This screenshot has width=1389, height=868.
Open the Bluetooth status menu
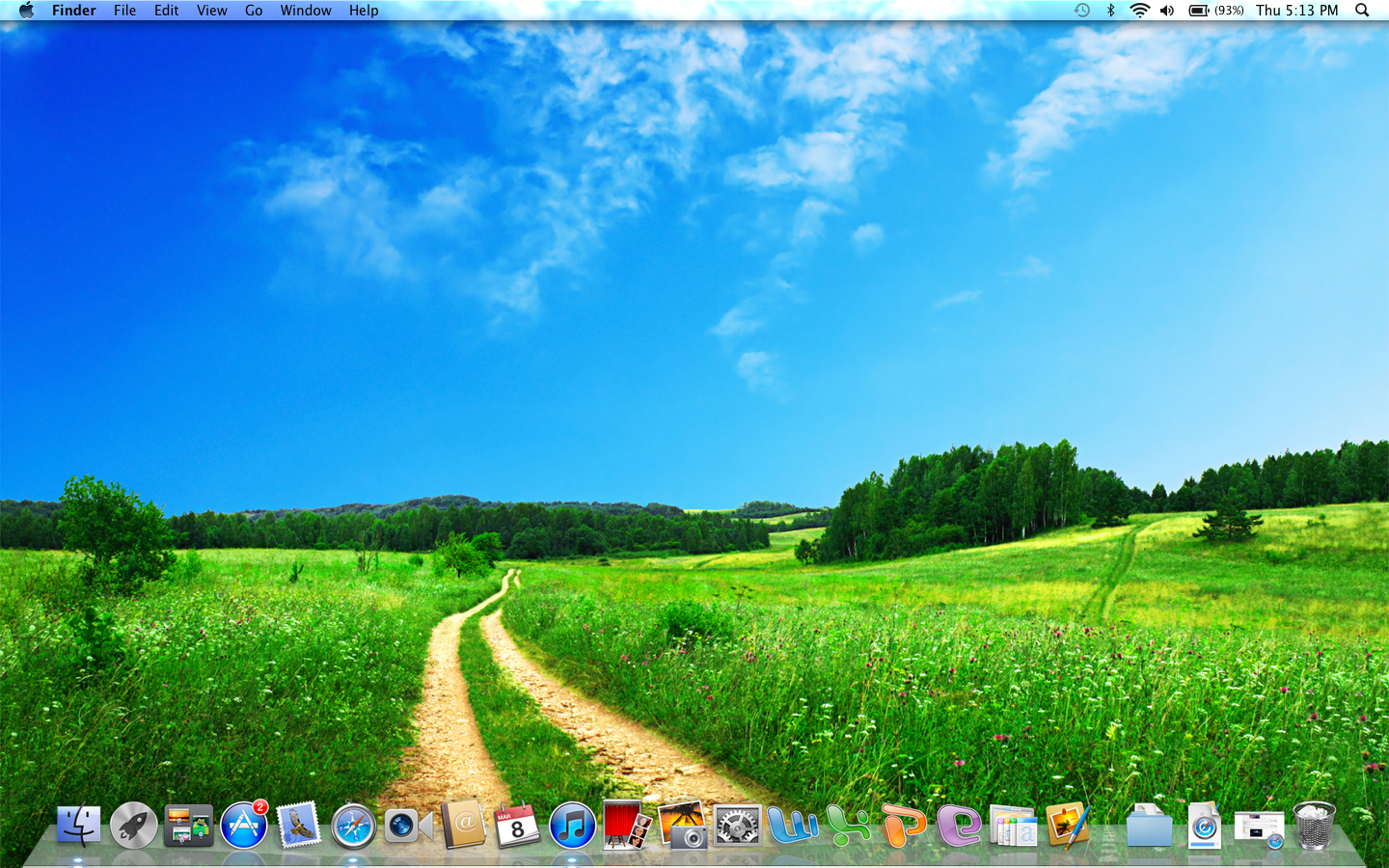[1110, 11]
